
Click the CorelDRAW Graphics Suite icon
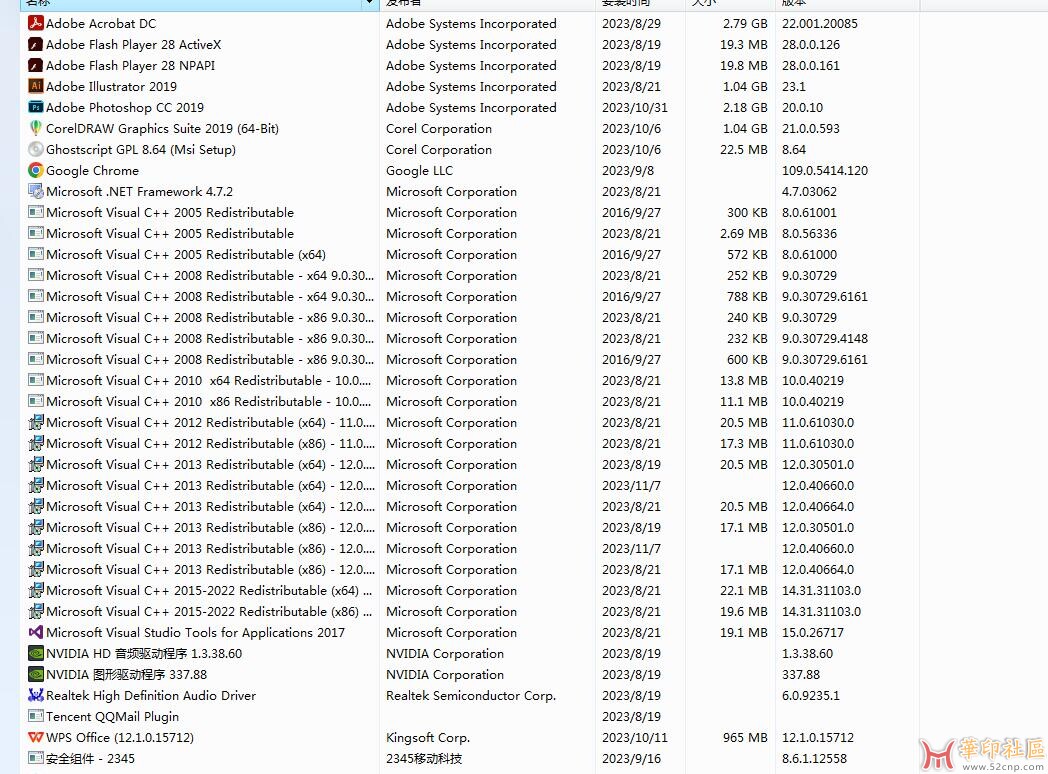pos(35,128)
